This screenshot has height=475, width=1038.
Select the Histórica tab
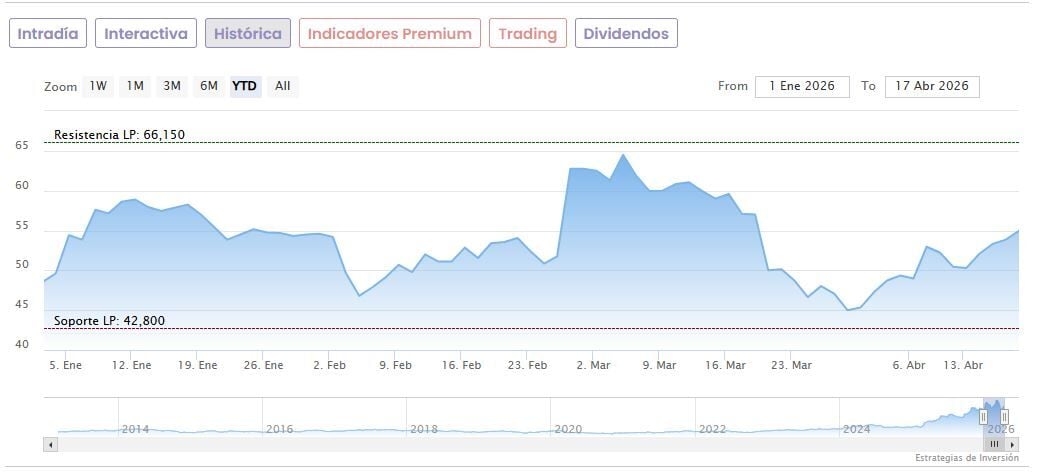click(248, 33)
